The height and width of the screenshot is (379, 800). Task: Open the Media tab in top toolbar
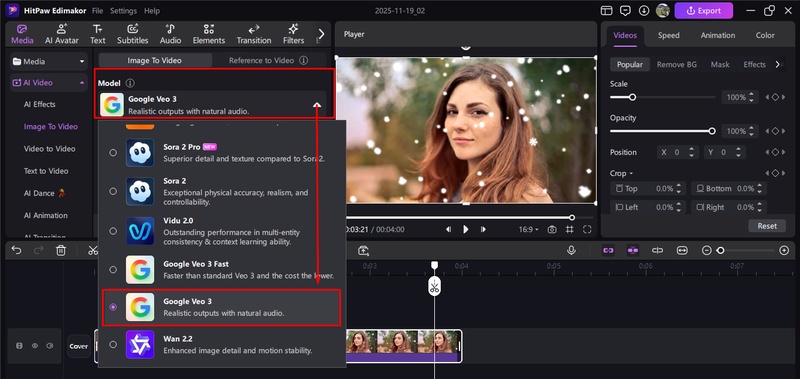[x=22, y=34]
